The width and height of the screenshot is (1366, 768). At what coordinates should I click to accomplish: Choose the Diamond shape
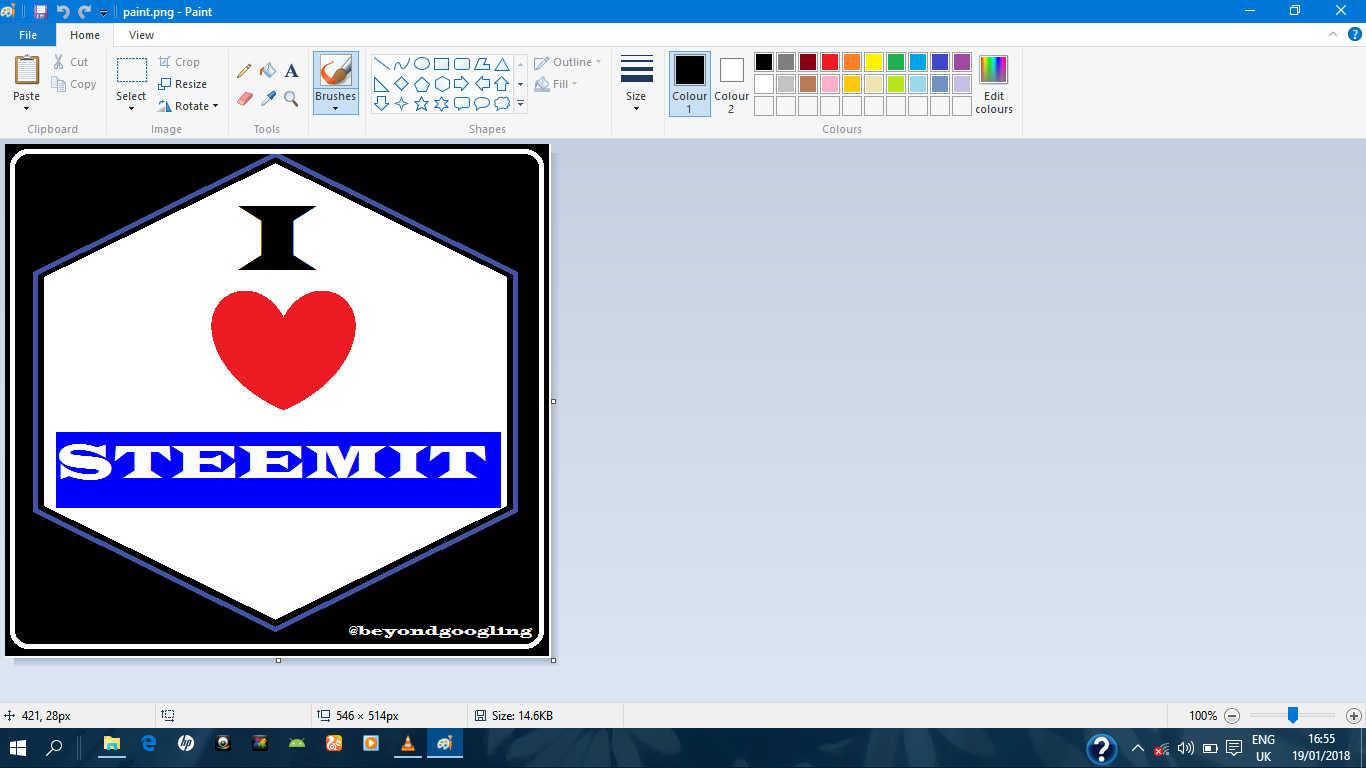pos(401,84)
